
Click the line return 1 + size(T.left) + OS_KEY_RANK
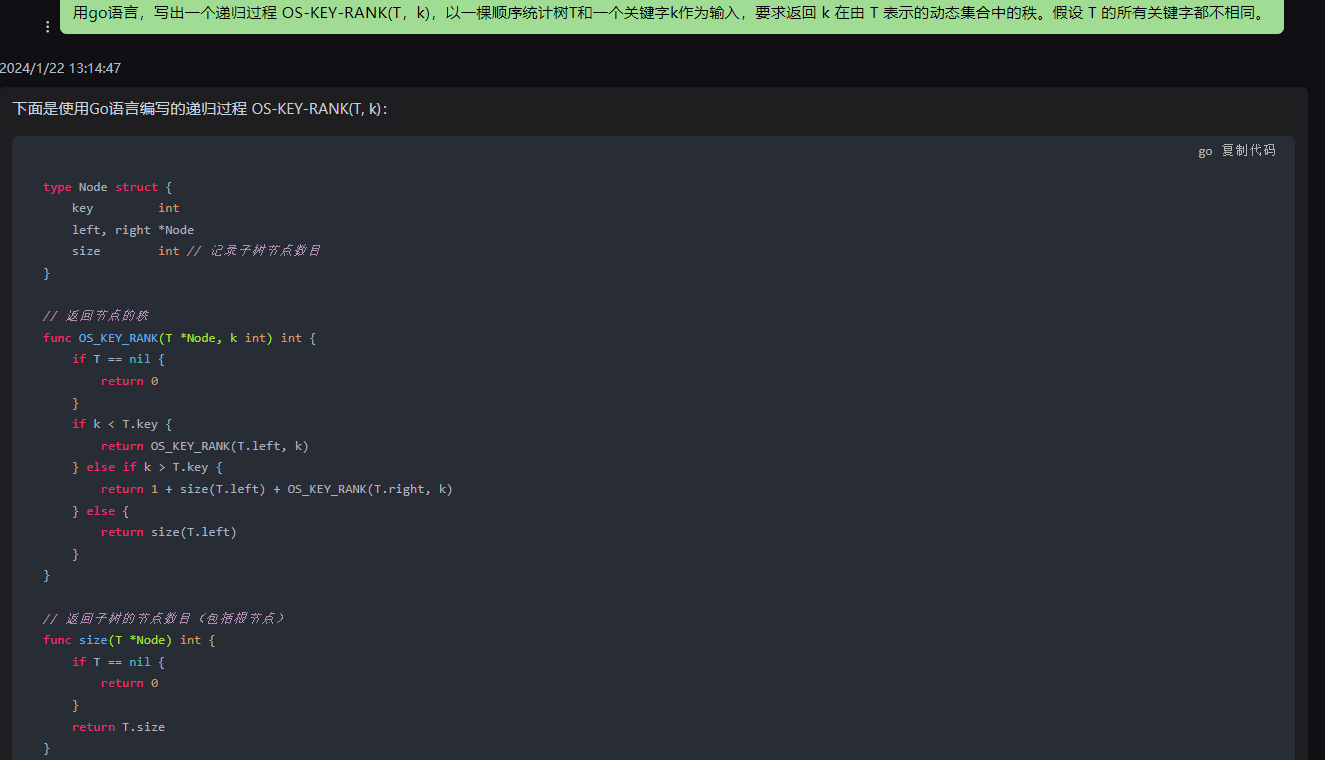tap(277, 489)
